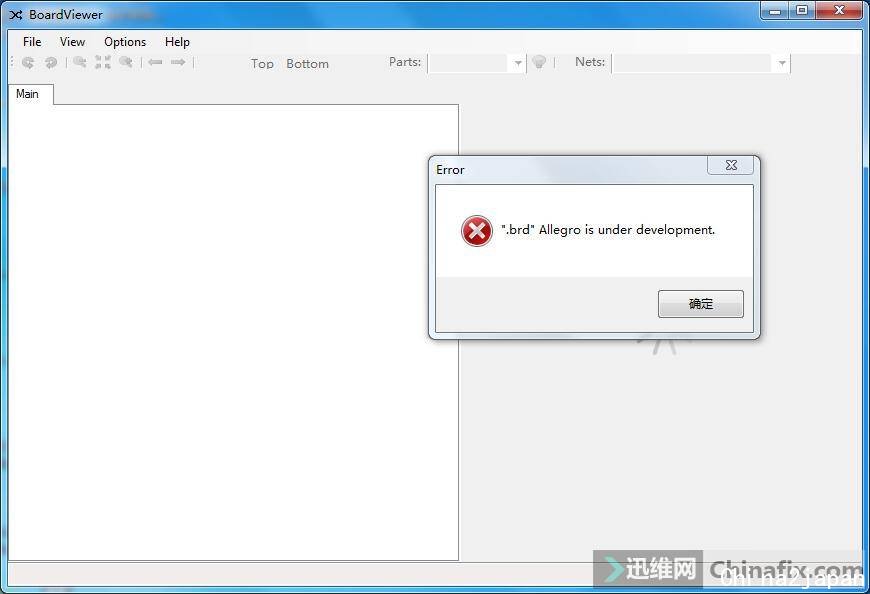Open the View menu
870x594 pixels.
point(72,42)
